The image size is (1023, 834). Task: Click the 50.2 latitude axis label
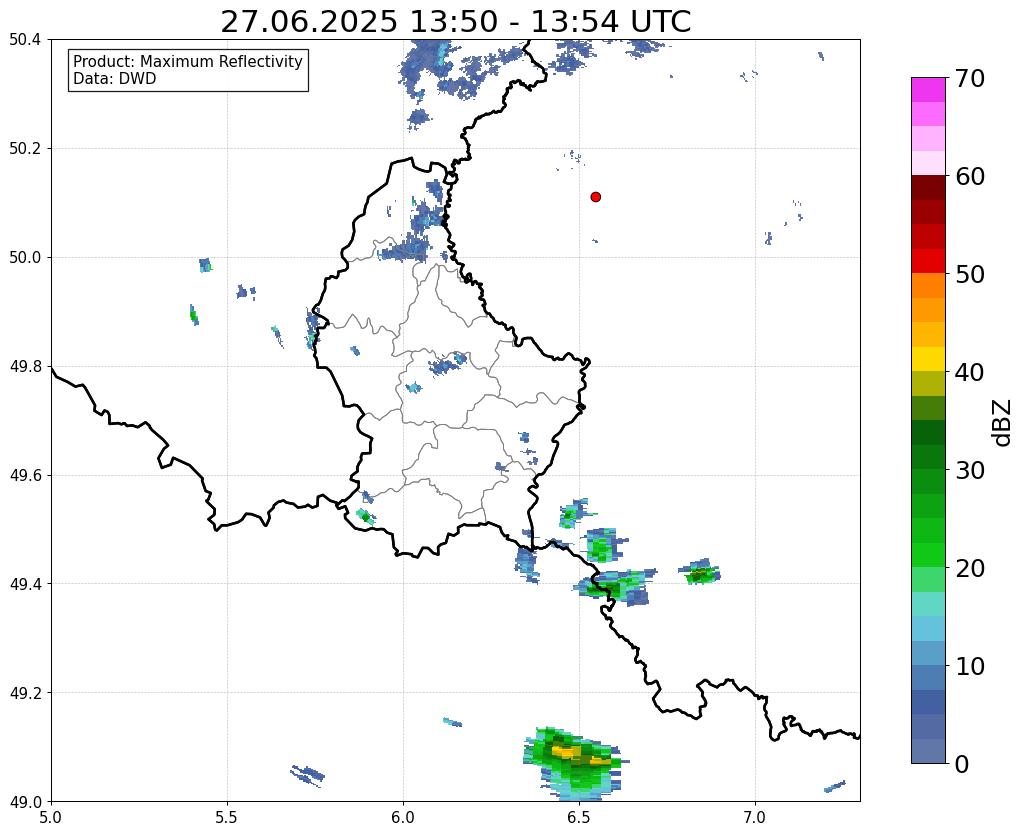(x=25, y=148)
